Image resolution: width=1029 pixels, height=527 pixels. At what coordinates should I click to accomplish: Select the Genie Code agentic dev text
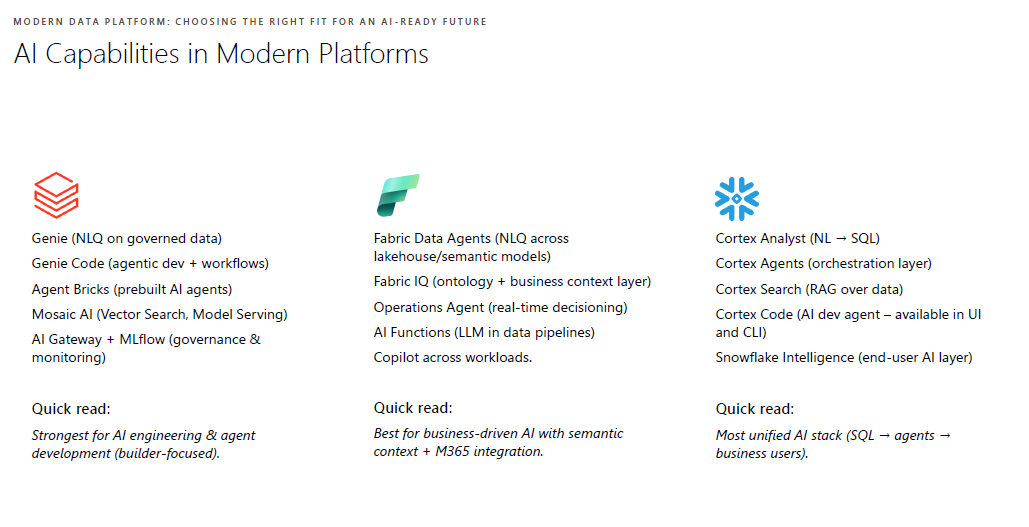click(x=150, y=263)
